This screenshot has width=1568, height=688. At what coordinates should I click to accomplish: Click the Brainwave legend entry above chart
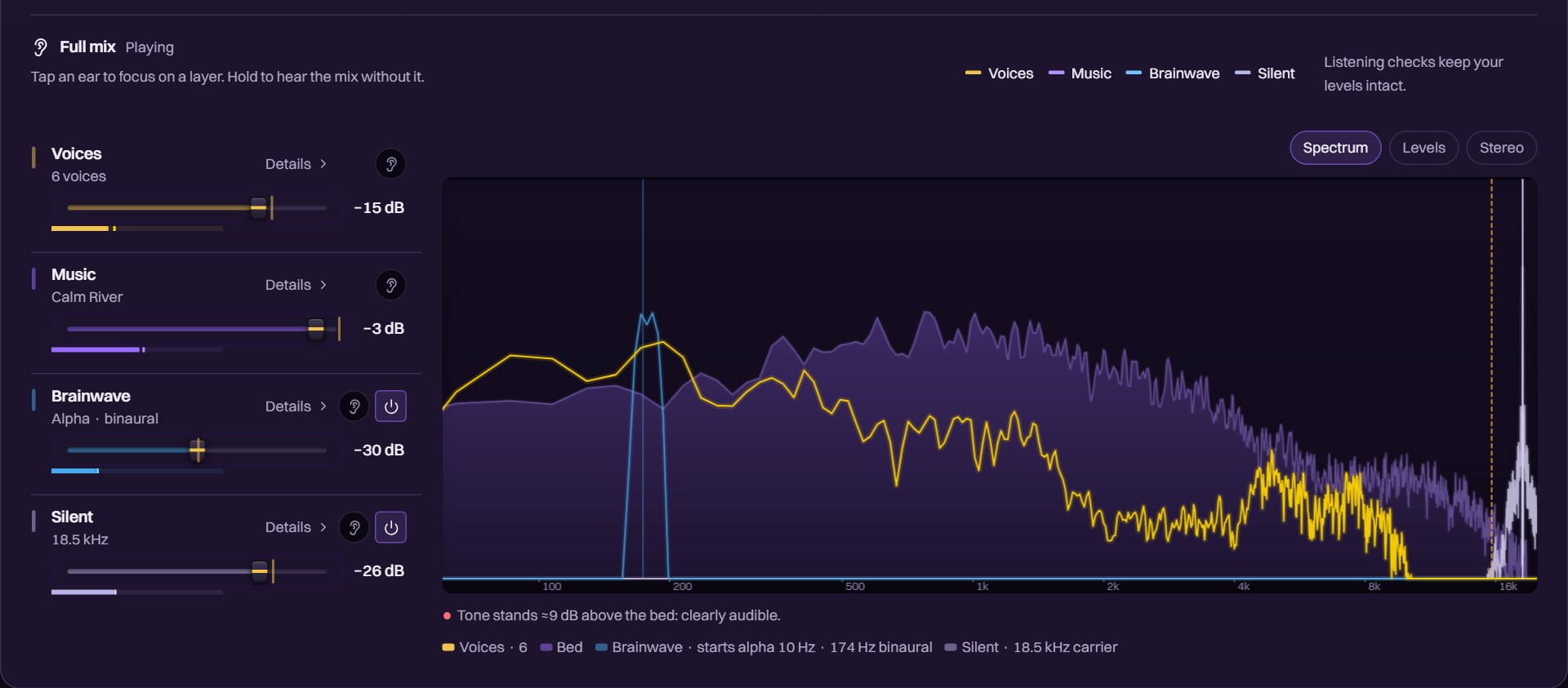point(1172,73)
